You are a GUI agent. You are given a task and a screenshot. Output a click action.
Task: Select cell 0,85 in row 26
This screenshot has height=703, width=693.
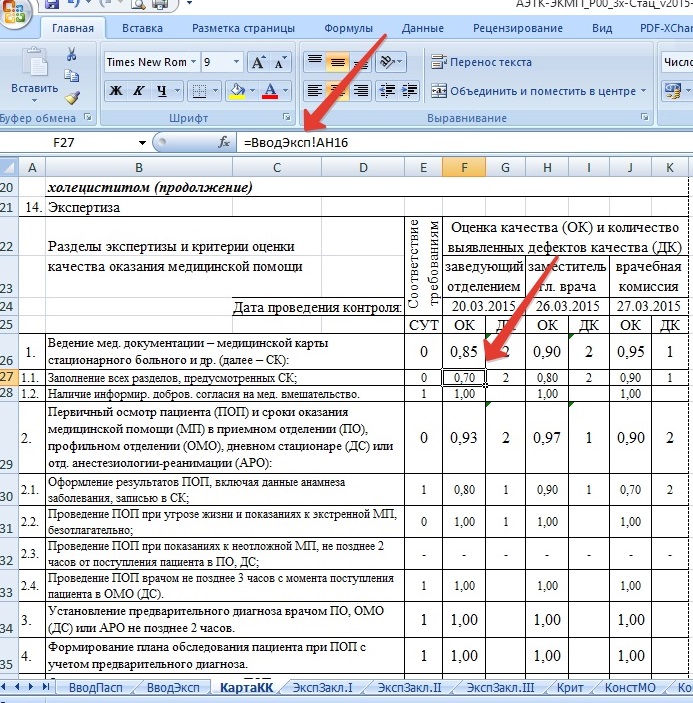[464, 352]
